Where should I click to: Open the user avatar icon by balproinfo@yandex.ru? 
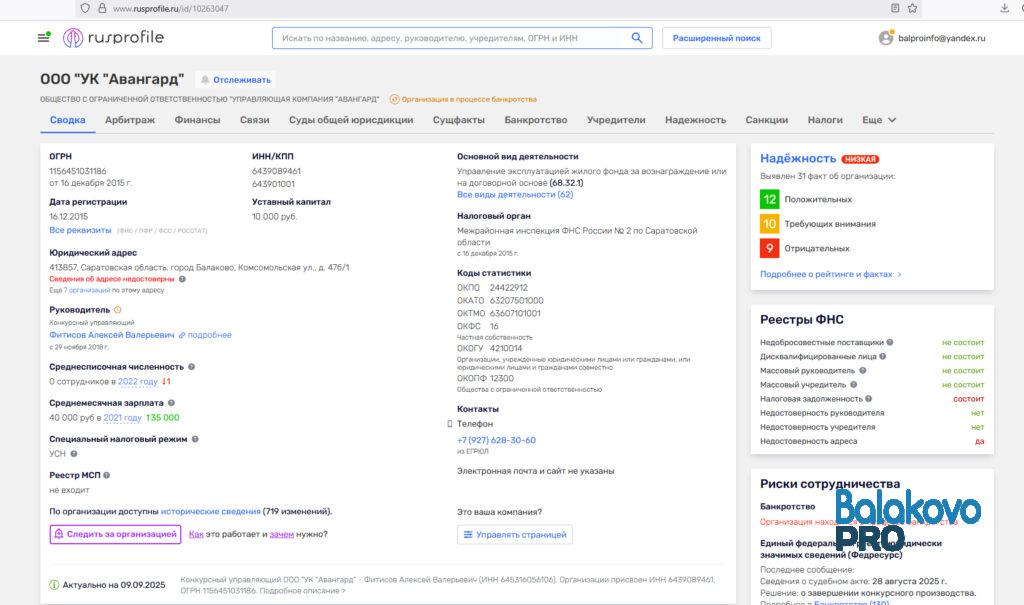[x=886, y=38]
